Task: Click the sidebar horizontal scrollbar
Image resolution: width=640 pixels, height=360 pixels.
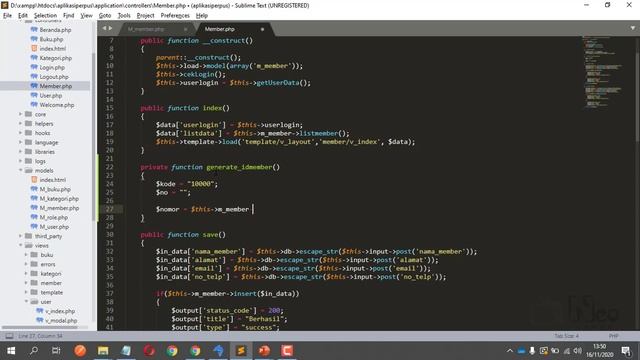Action: click(40, 327)
